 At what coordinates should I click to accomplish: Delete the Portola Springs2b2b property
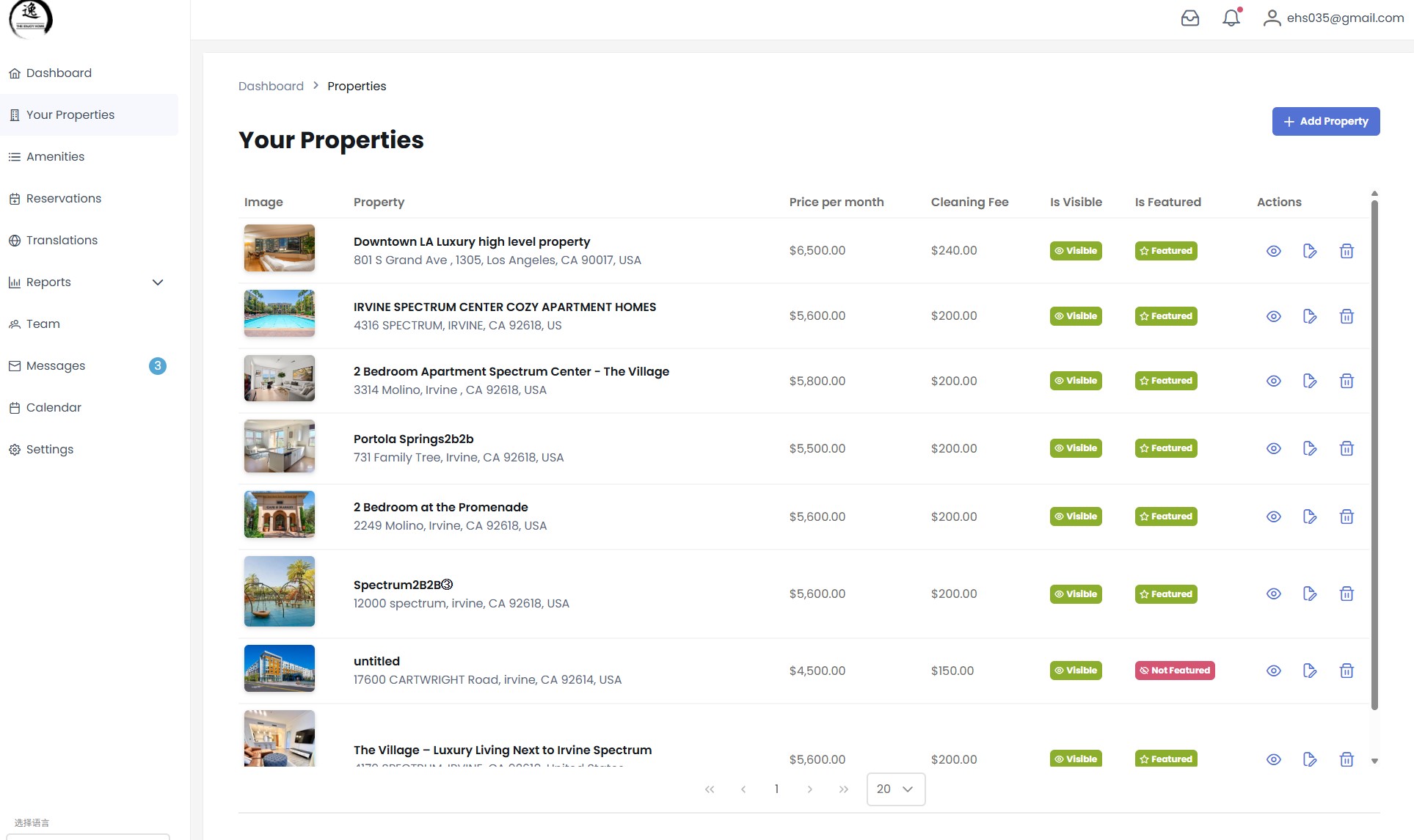(x=1346, y=448)
